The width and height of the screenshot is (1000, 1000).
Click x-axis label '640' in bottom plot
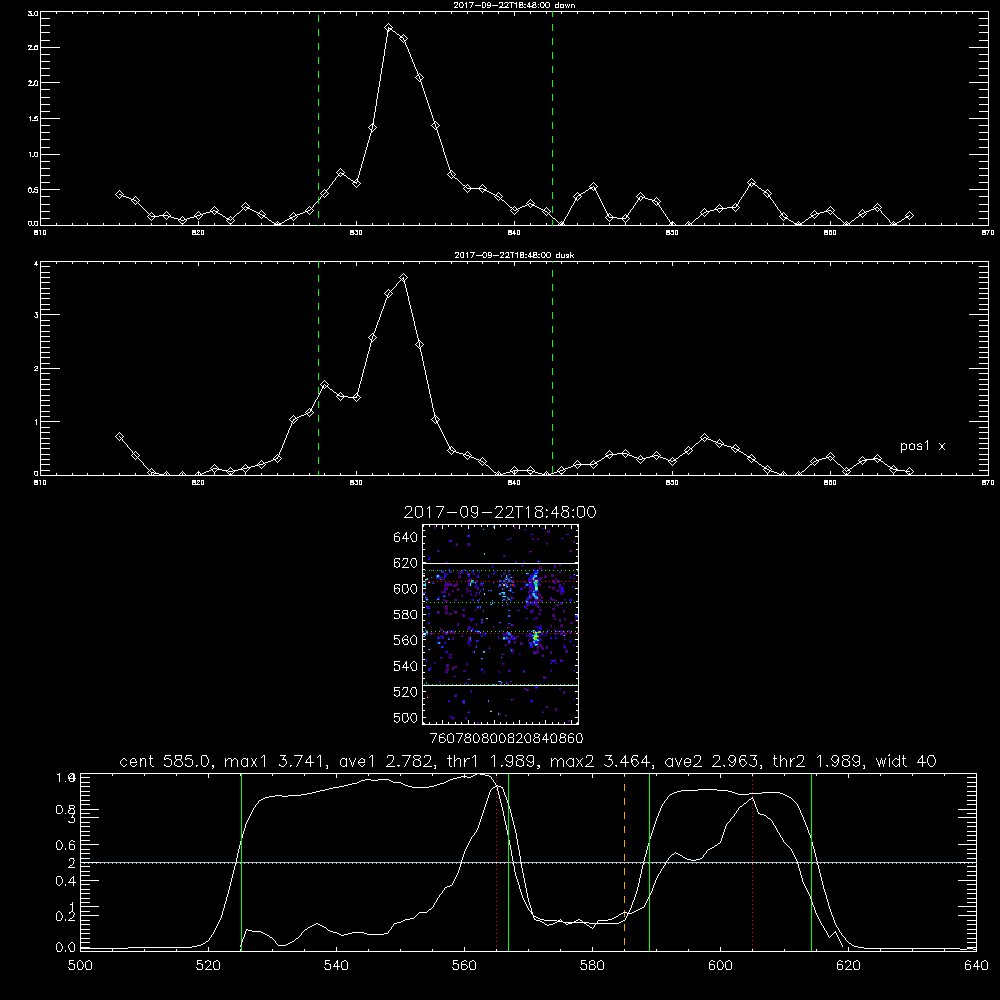pyautogui.click(x=976, y=966)
